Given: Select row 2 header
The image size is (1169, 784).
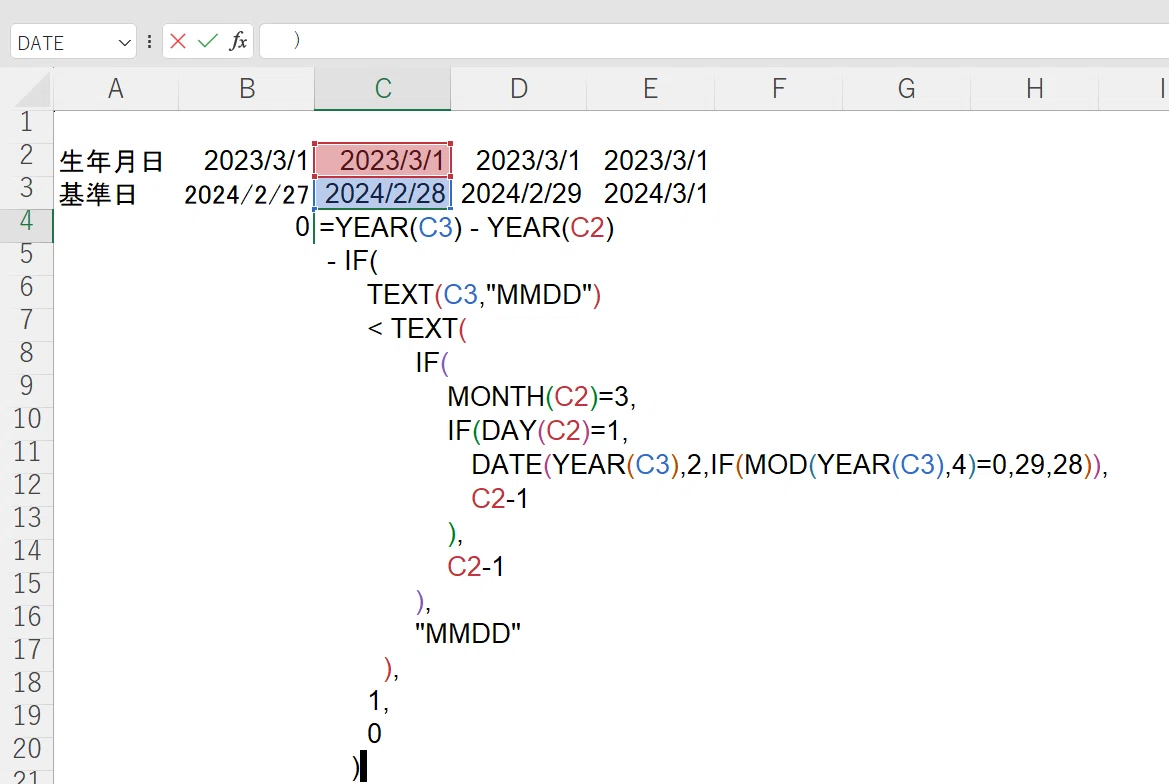Looking at the screenshot, I should point(26,155).
